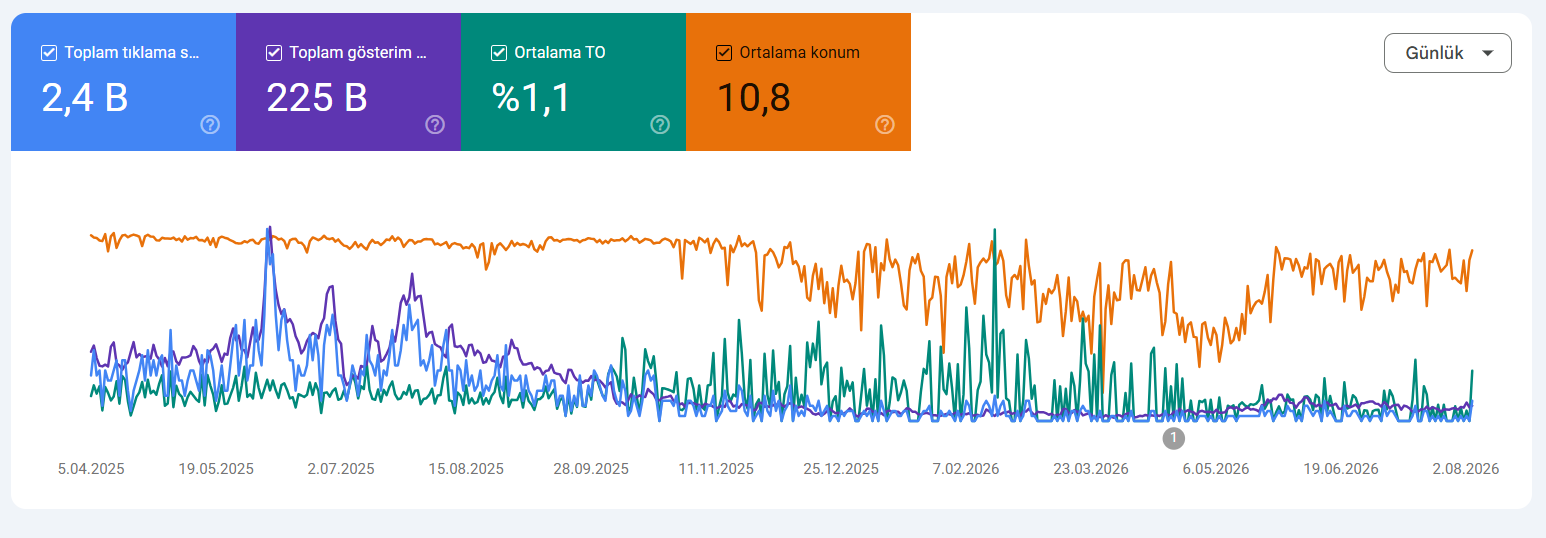Open help icon on Toplam tıklama card
The image size is (1546, 538).
coord(210,125)
